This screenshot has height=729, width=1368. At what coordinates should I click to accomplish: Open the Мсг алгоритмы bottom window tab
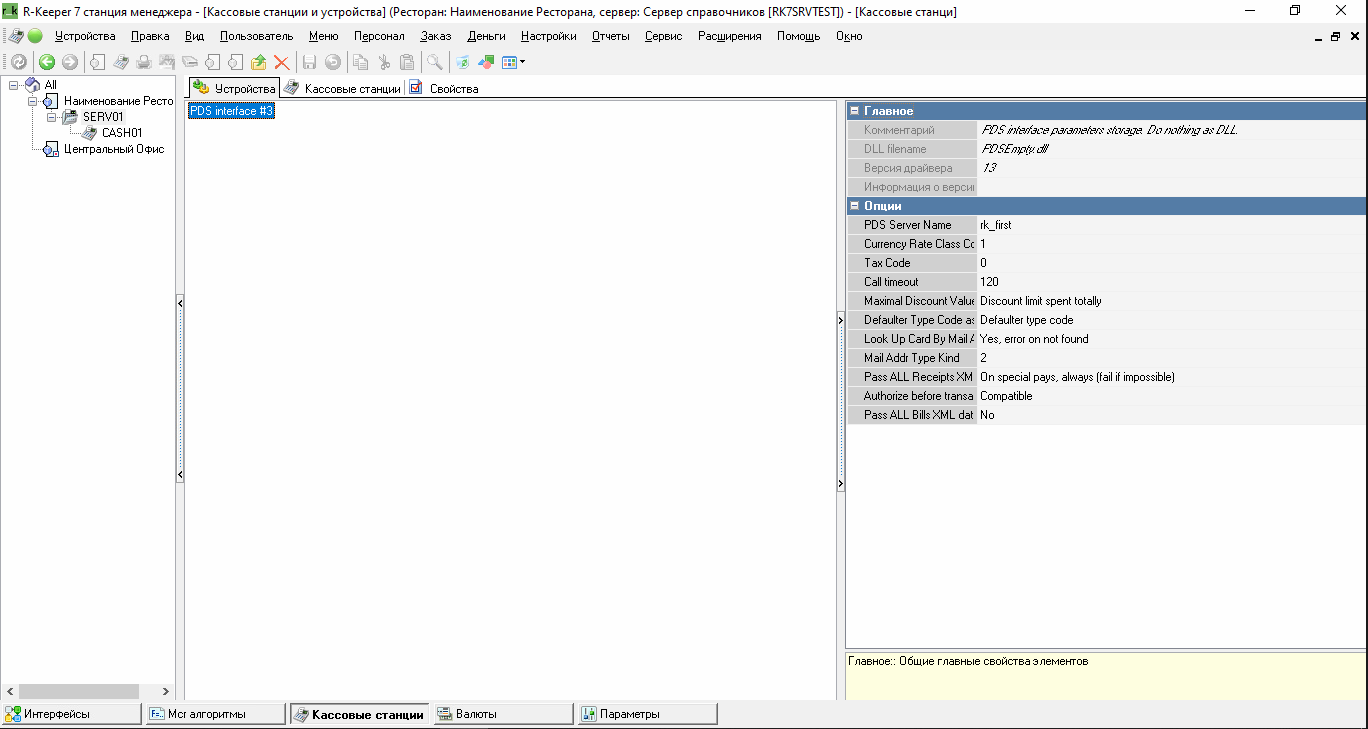pyautogui.click(x=215, y=714)
